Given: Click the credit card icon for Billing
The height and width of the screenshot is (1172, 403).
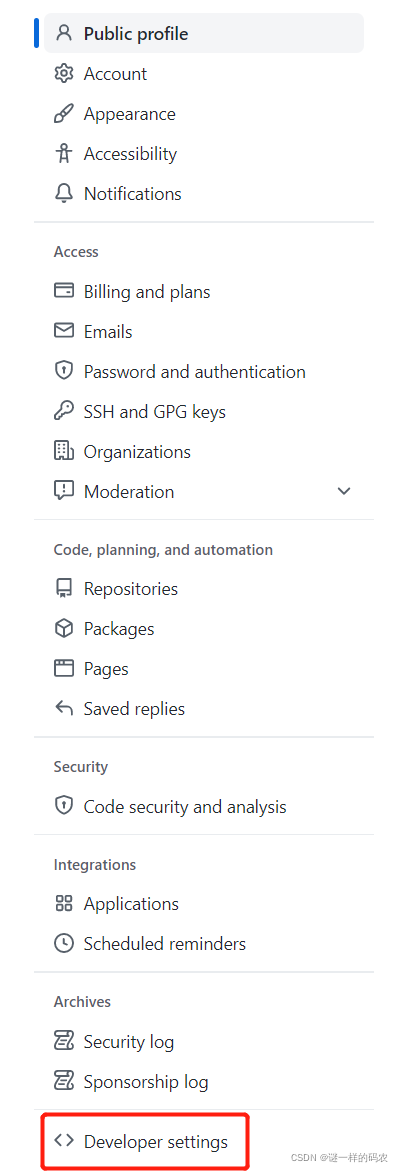Looking at the screenshot, I should pos(64,291).
